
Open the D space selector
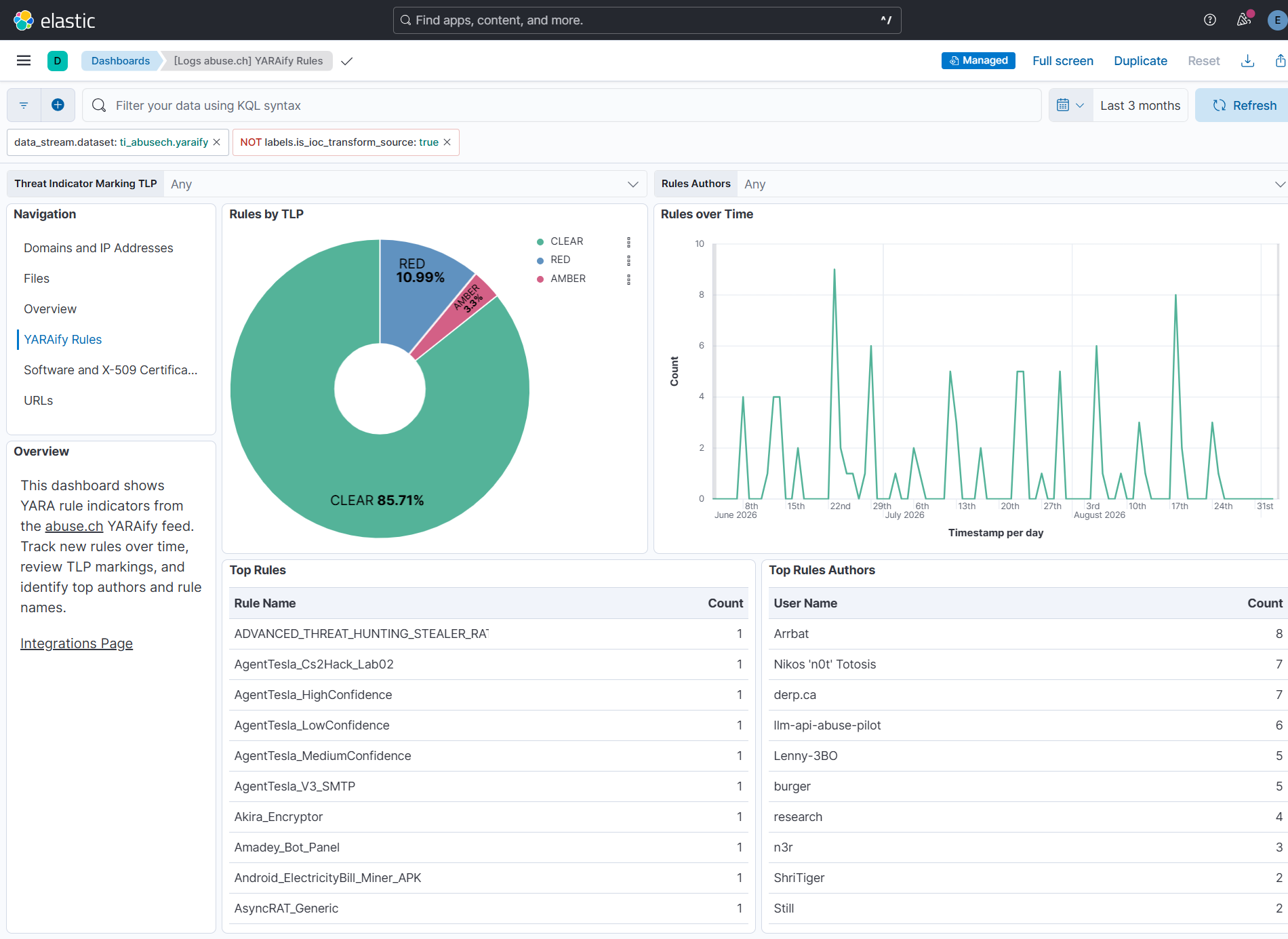[58, 61]
